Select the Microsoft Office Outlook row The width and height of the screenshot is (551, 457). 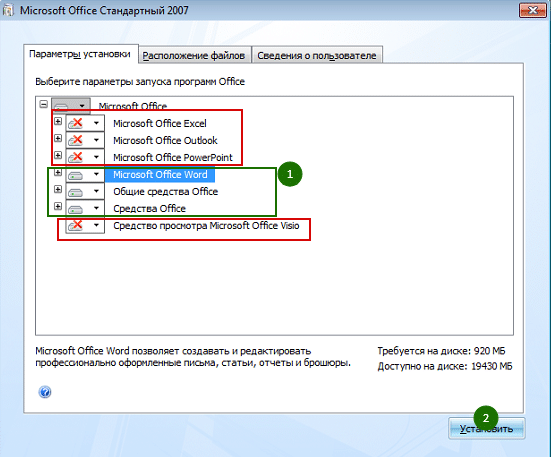165,140
